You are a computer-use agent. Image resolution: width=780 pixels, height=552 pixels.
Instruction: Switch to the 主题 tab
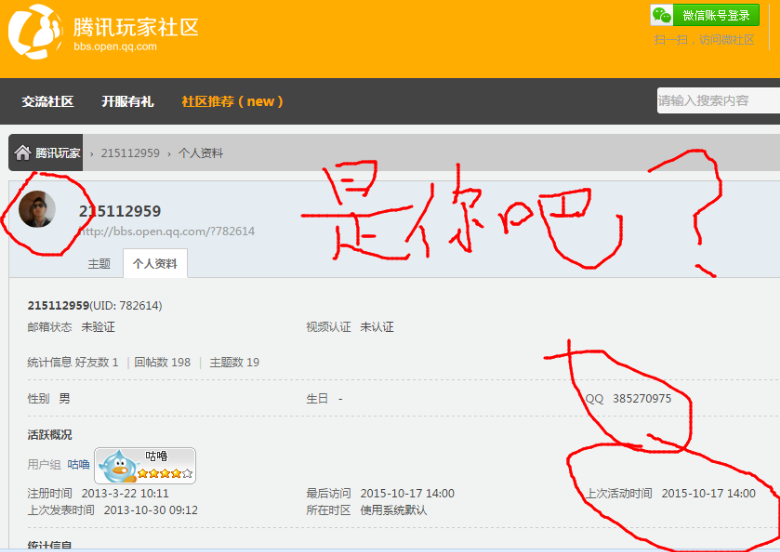pyautogui.click(x=99, y=264)
